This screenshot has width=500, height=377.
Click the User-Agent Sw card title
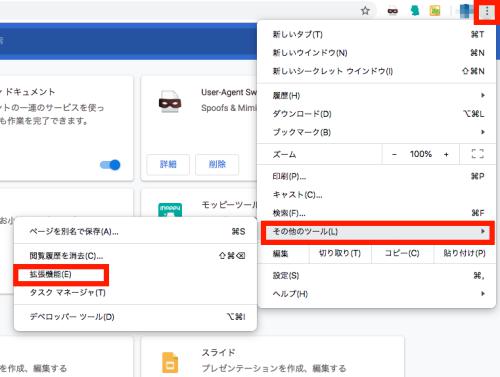pyautogui.click(x=229, y=92)
